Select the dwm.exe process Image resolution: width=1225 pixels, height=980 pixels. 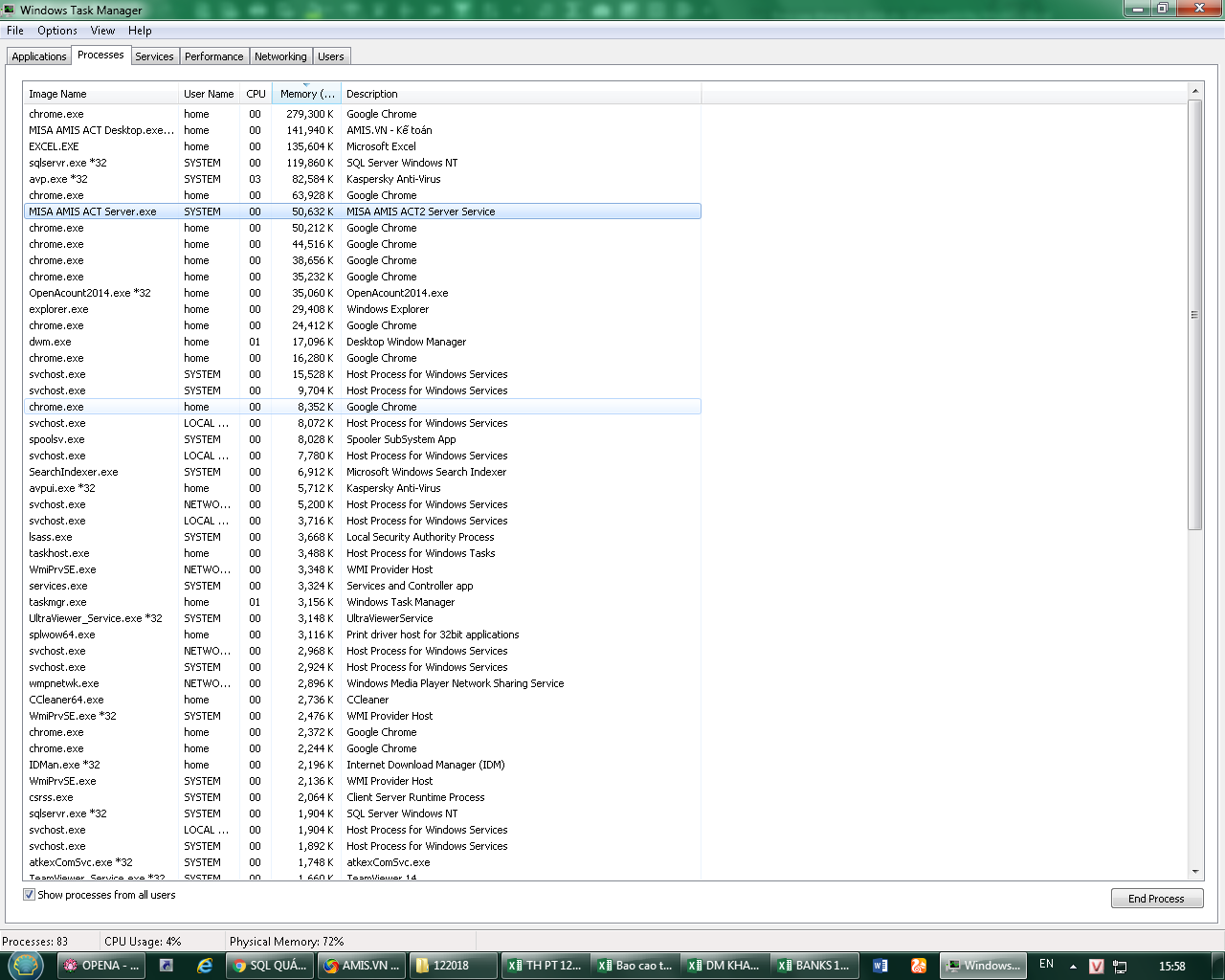(363, 342)
